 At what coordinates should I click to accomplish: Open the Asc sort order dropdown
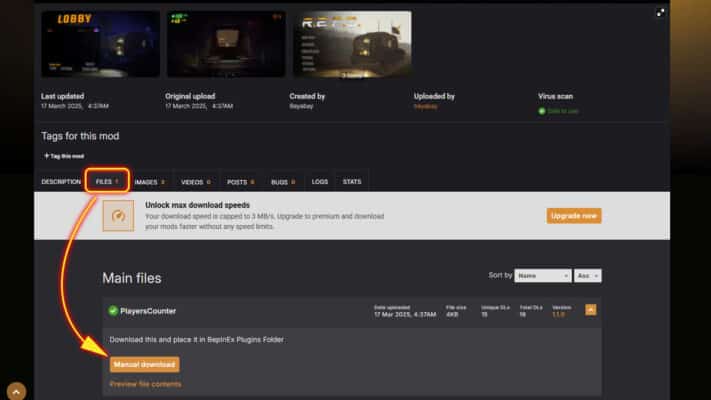(588, 276)
